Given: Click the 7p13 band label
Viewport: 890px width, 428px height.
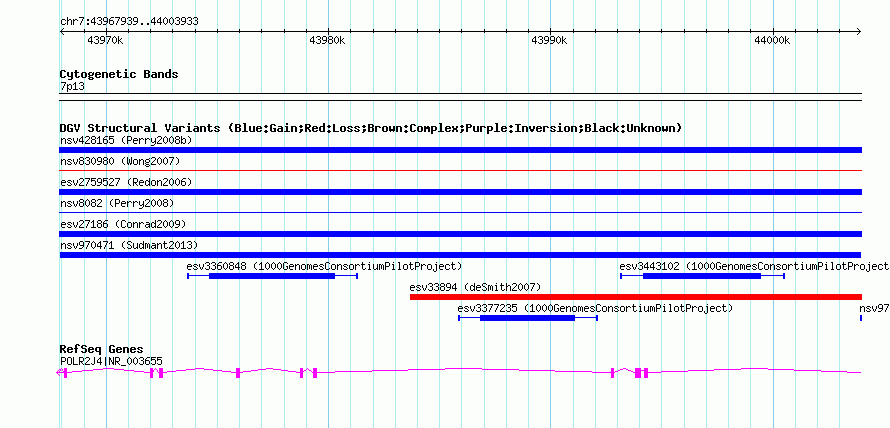Looking at the screenshot, I should coord(72,86).
